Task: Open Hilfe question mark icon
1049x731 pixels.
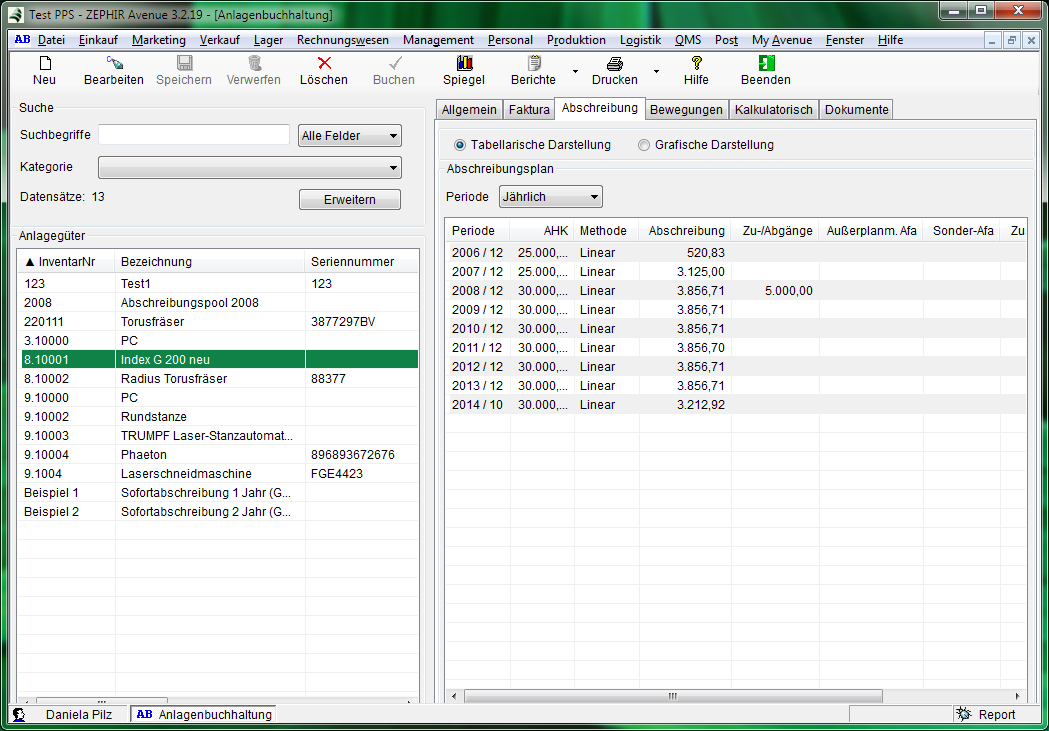Action: [x=696, y=63]
